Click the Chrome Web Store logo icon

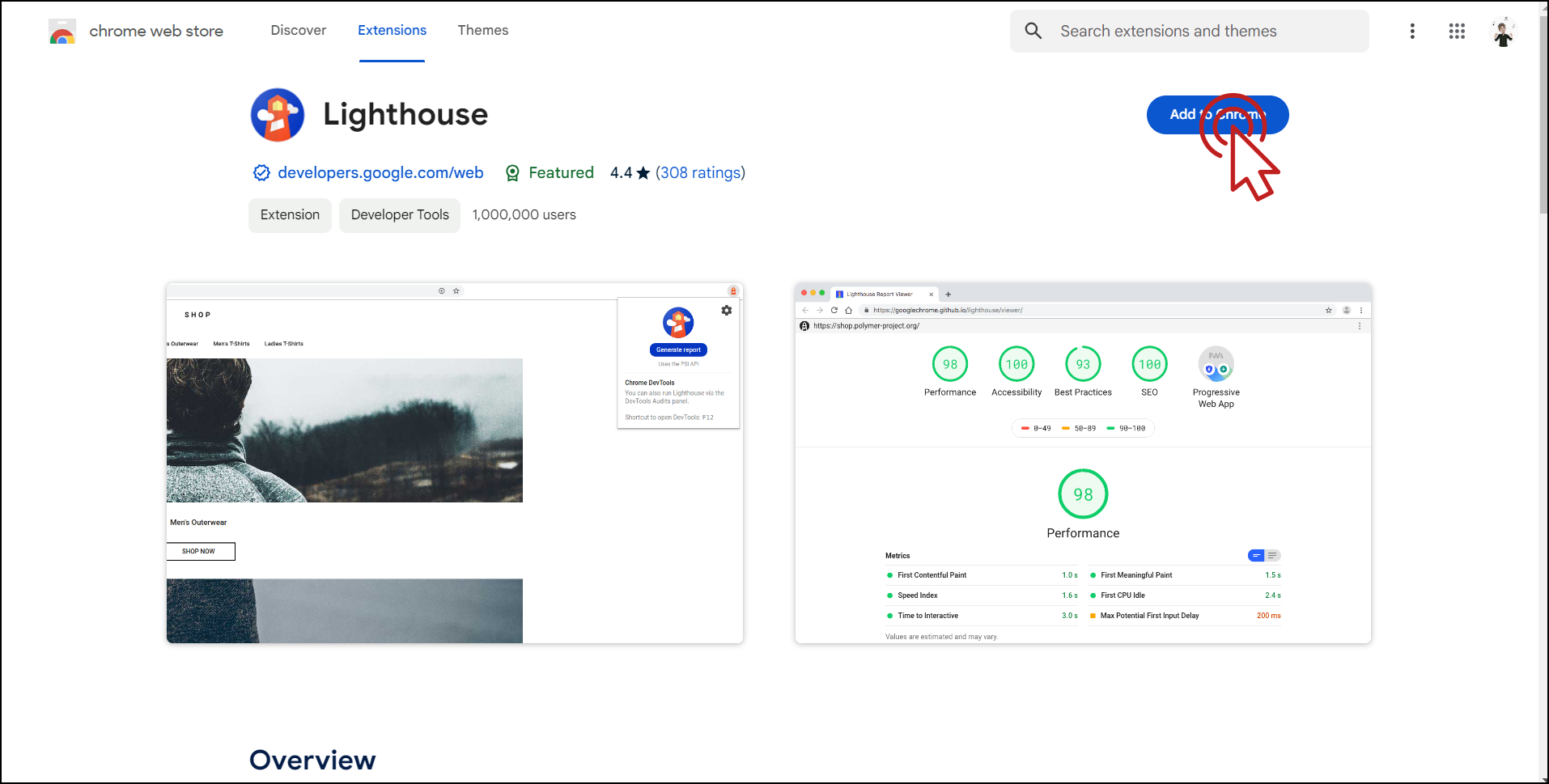pos(62,32)
